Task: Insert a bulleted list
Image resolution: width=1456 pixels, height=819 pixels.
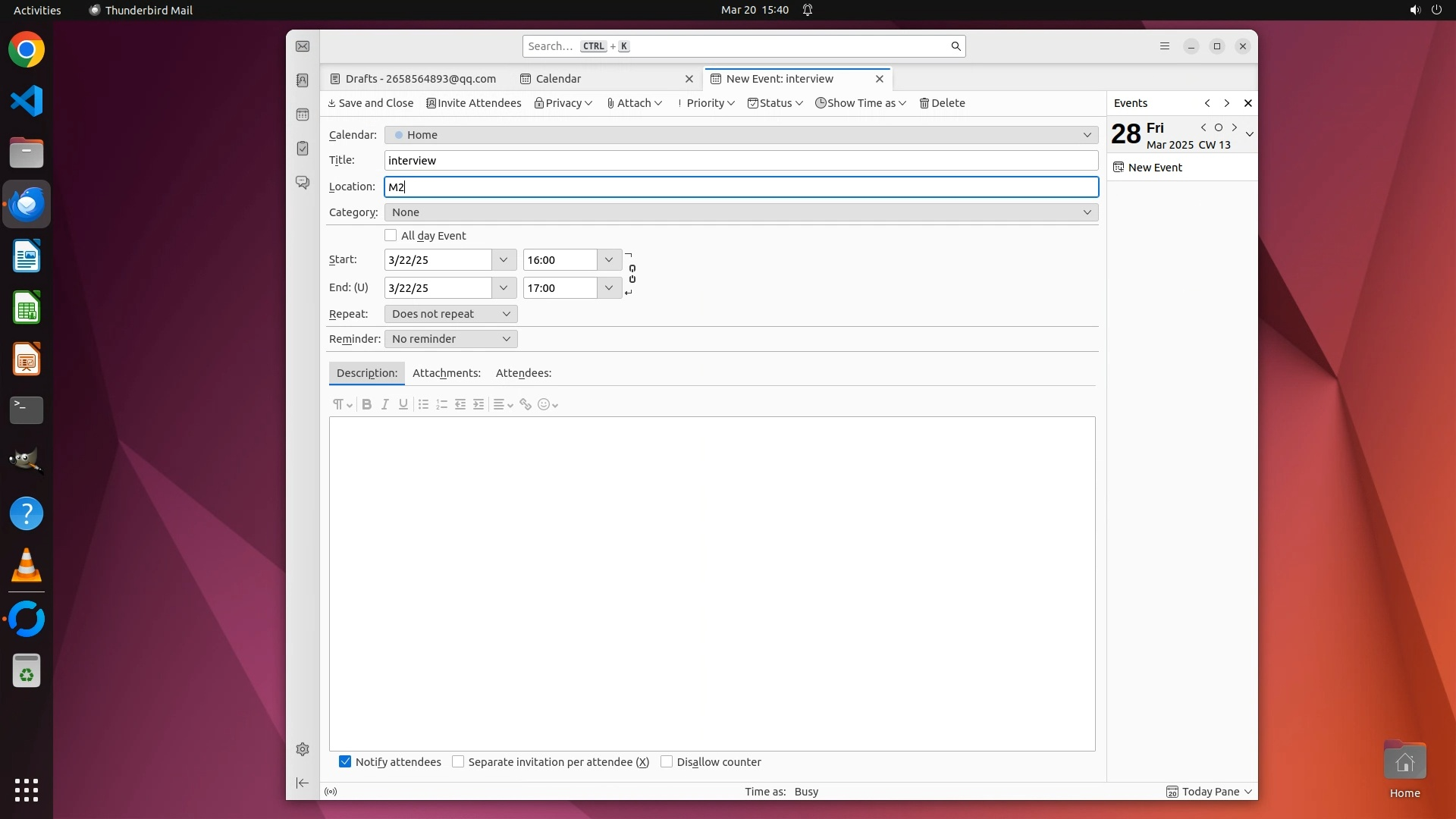Action: (423, 404)
